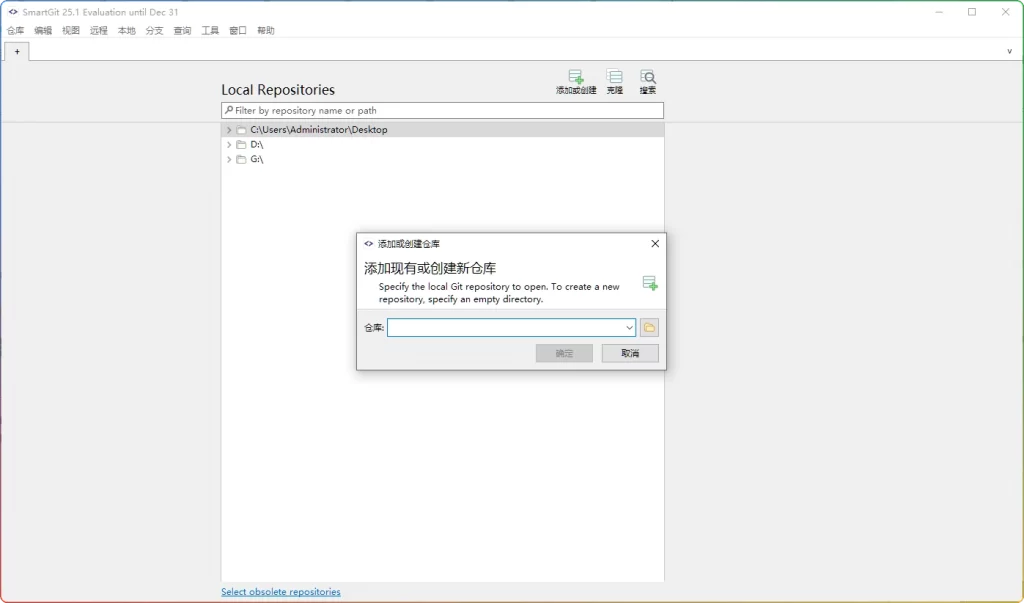Viewport: 1024px width, 603px height.
Task: Open the 仓库 menu
Action: [x=15, y=30]
